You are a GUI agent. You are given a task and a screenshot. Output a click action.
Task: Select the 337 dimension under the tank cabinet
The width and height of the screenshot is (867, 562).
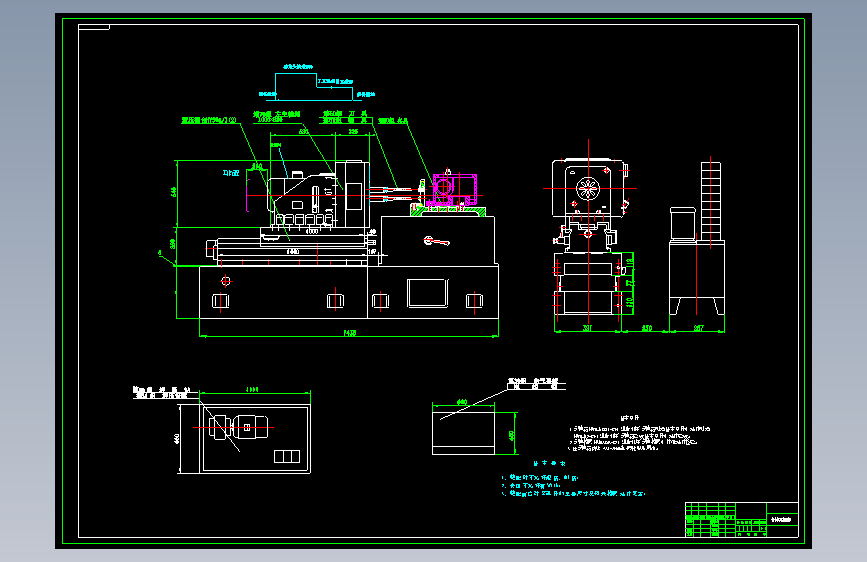[x=699, y=328]
